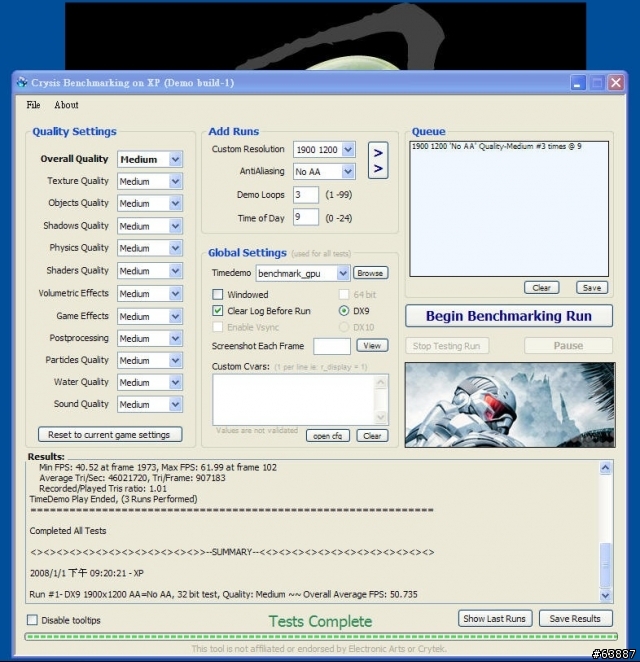The image size is (640, 662).
Task: Click the Stop Testing Run button
Action: pos(447,346)
